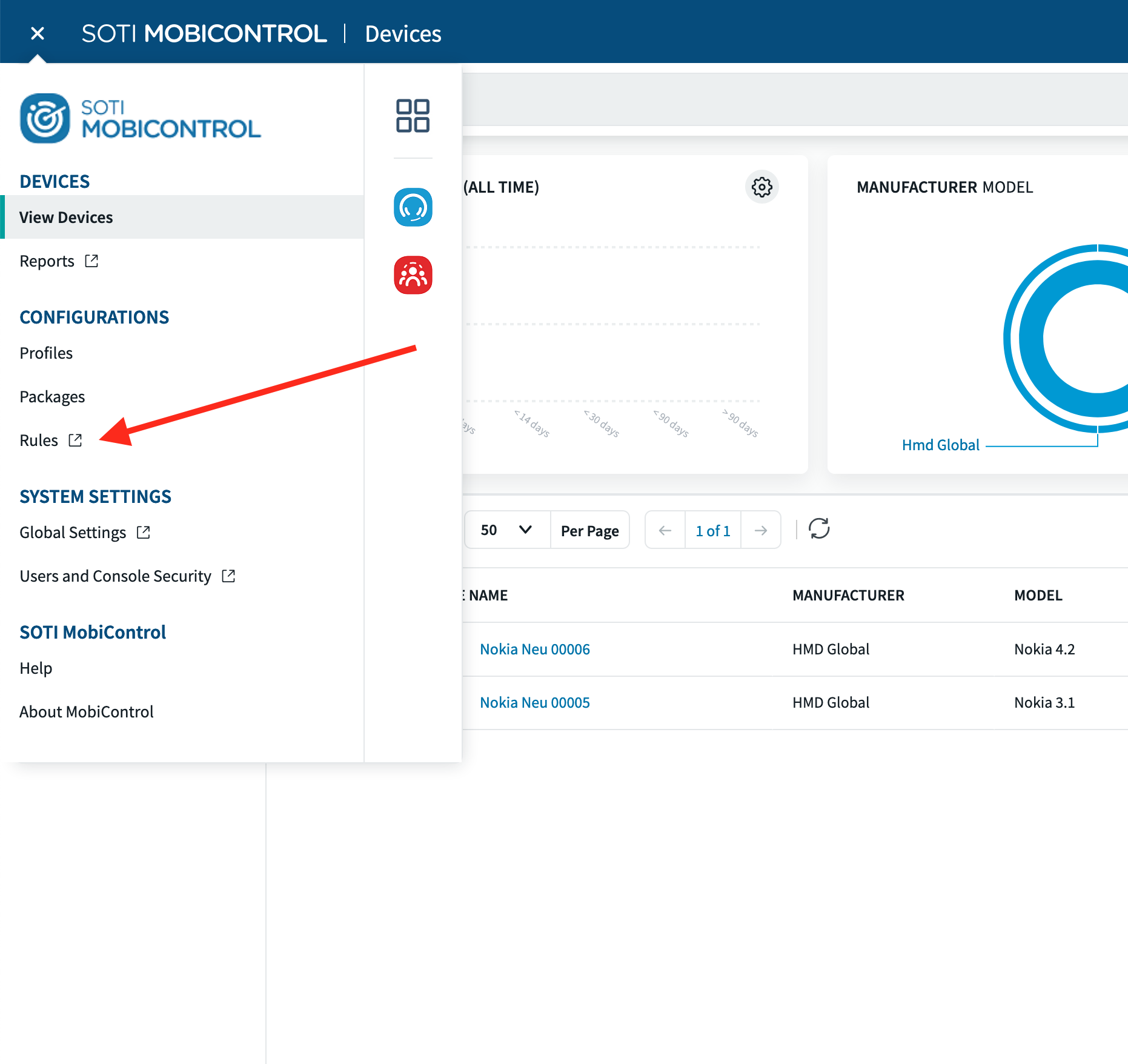Screen dimensions: 1128x1064
Task: Open Reports in the menu
Action: coord(47,261)
